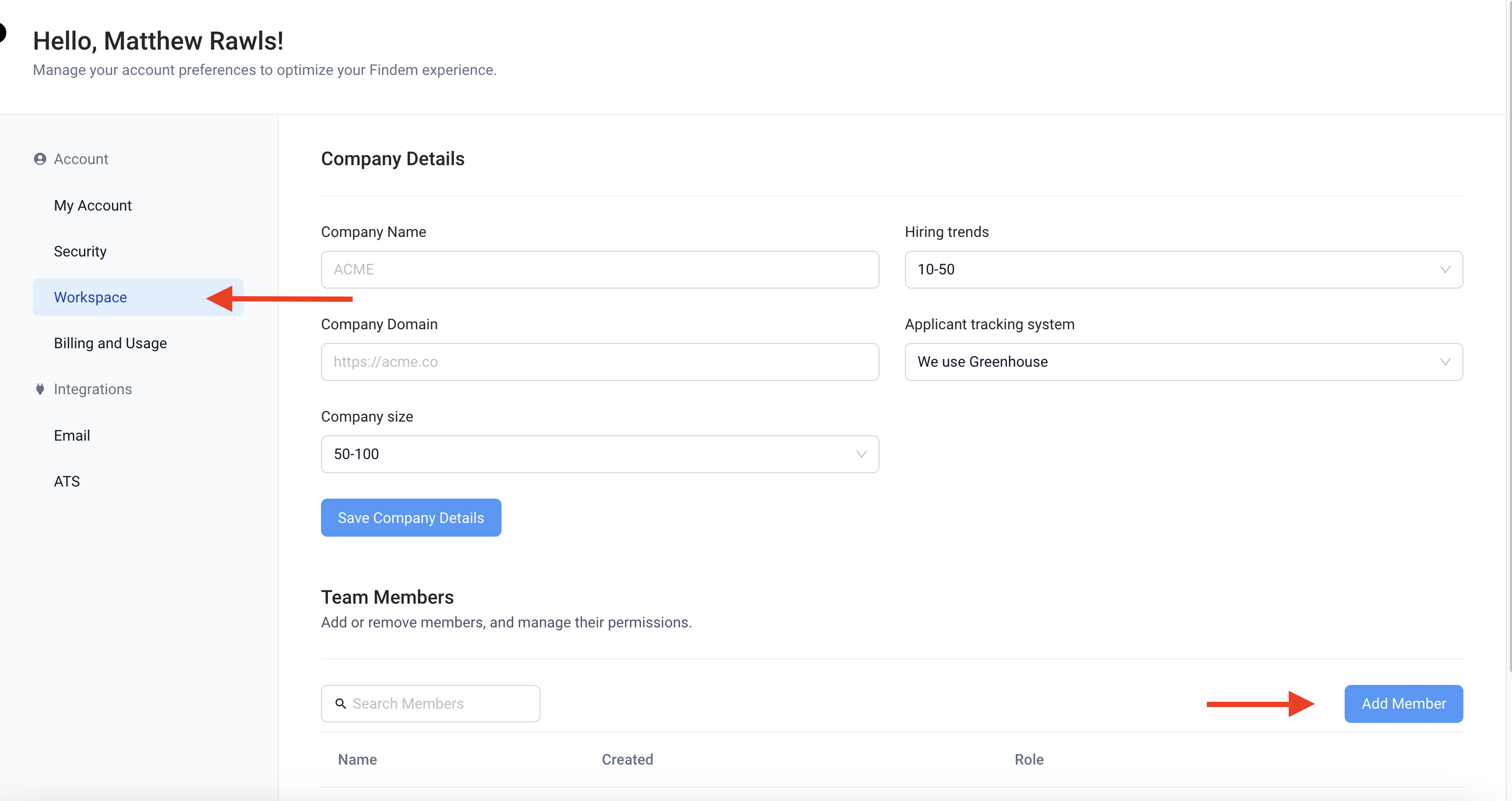Click the Hello, Matthew Rawls! title

click(158, 41)
